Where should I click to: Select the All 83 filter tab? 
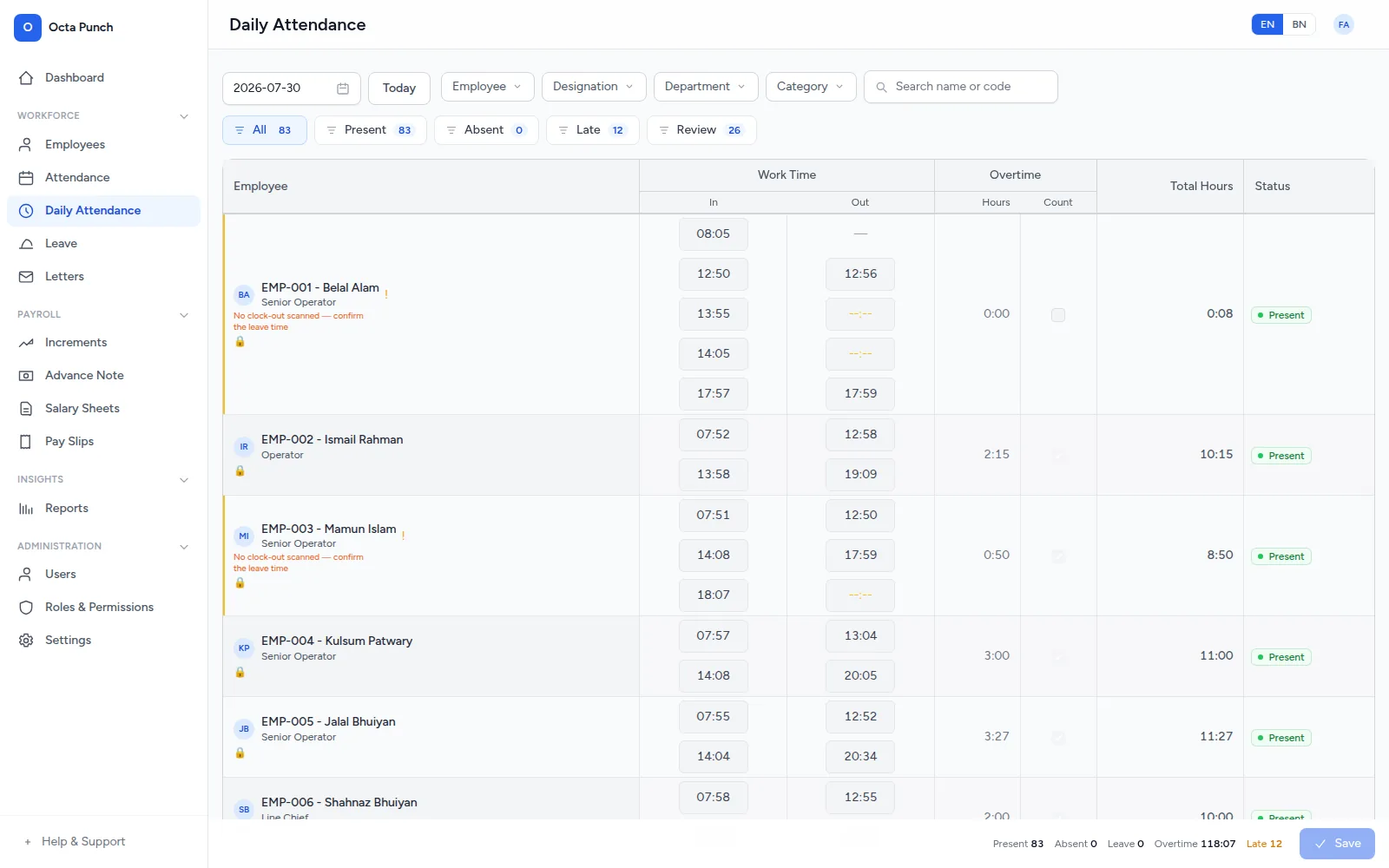[265, 130]
